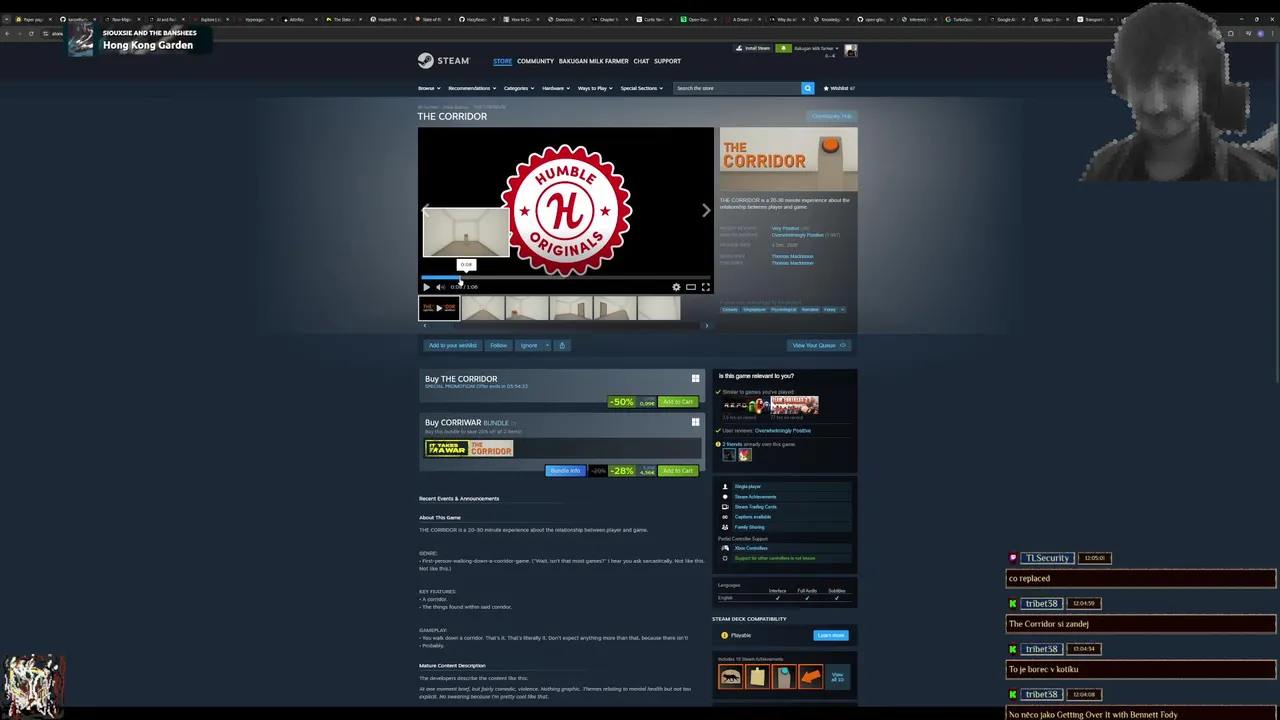Click Add to your wishlist
The height and width of the screenshot is (720, 1280).
[x=453, y=345]
